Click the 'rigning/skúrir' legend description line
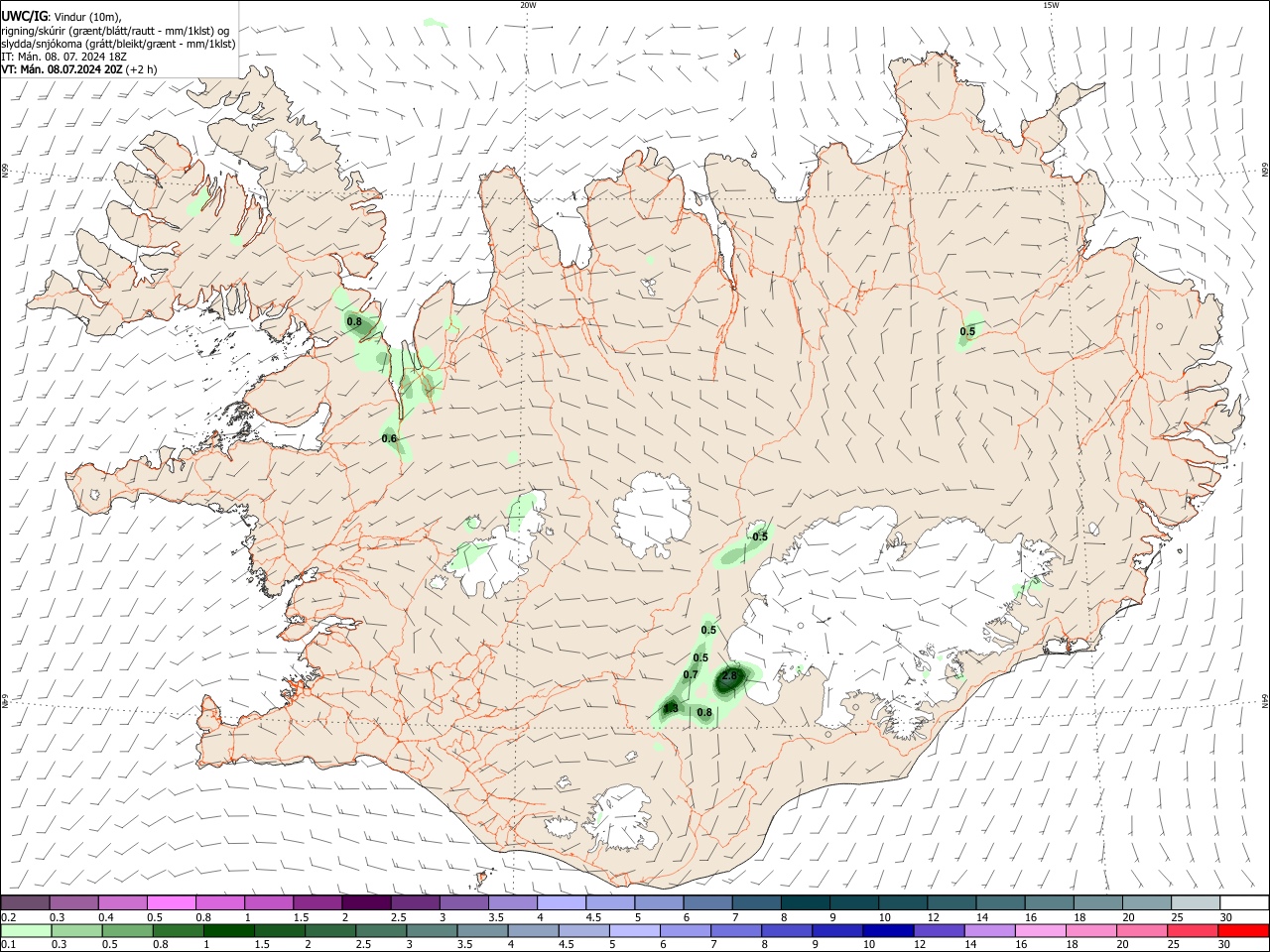The image size is (1270, 952). click(115, 30)
